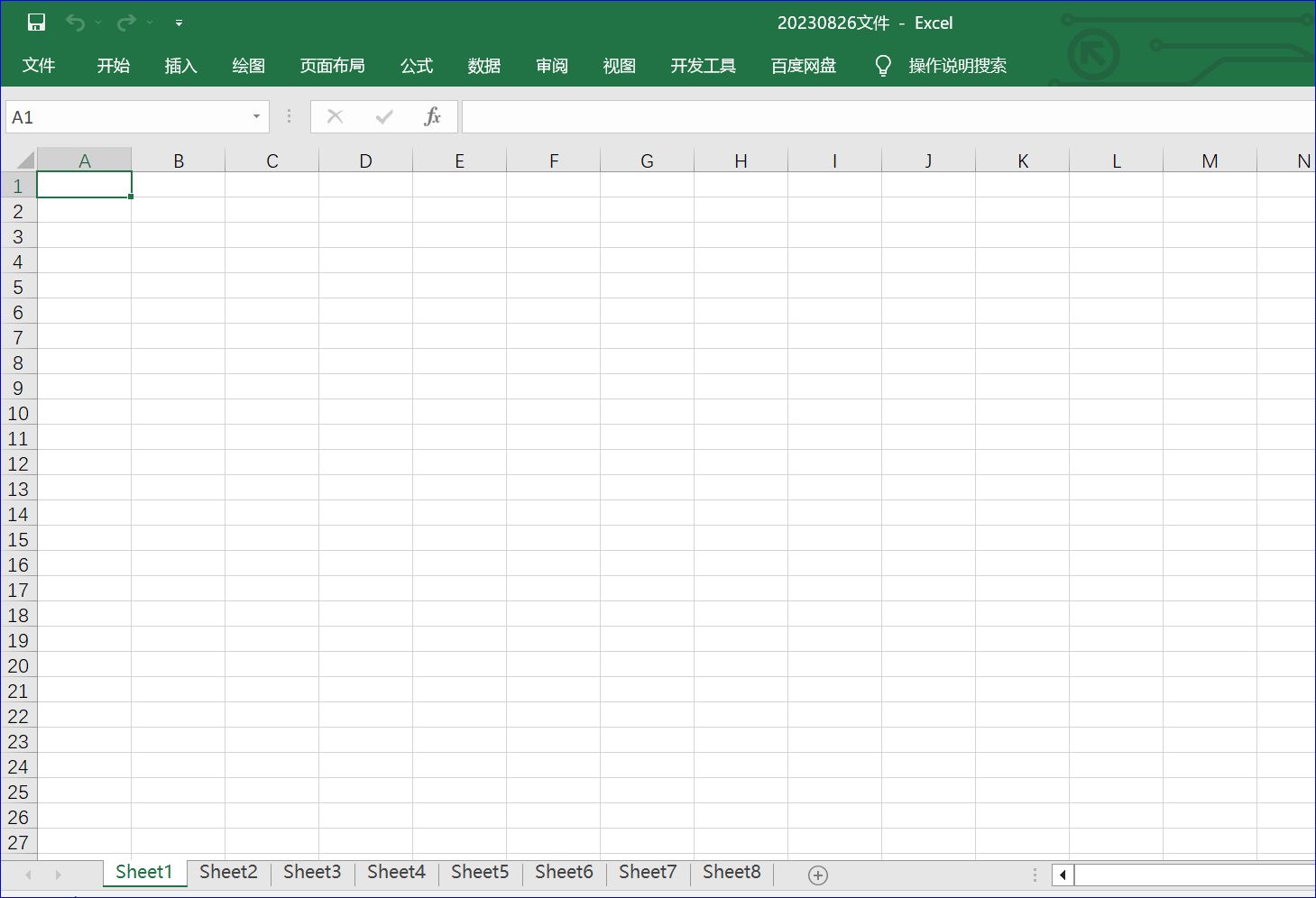Click the Redo arrow icon
1316x898 pixels.
point(126,23)
